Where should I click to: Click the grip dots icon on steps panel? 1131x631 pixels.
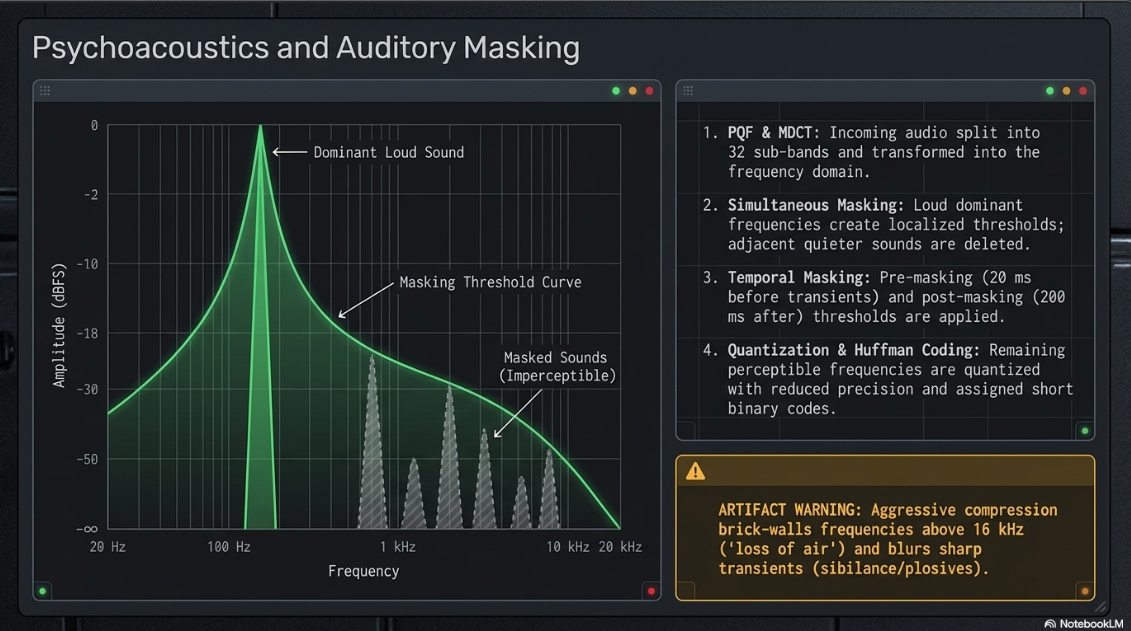coord(688,91)
